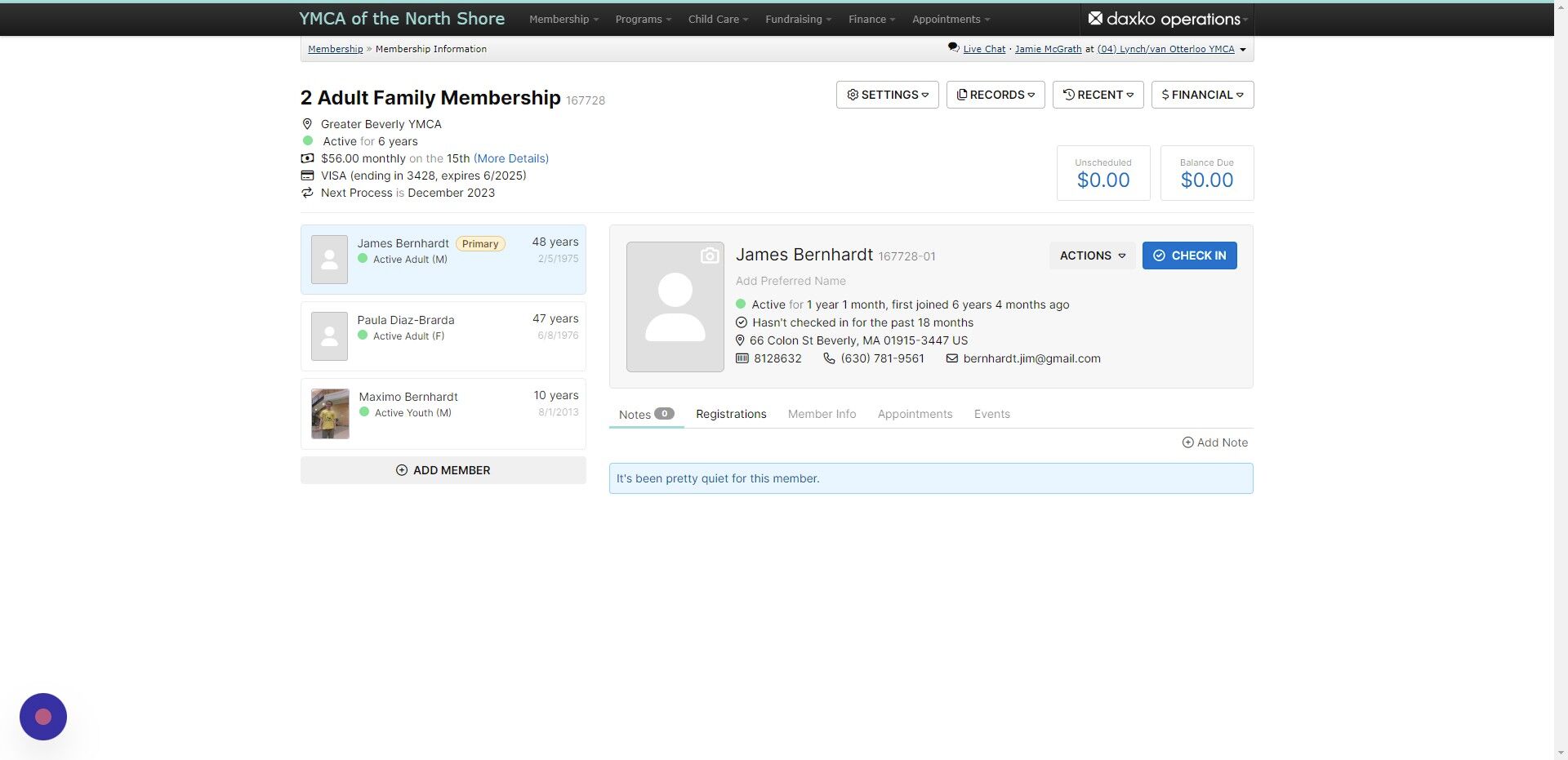
Task: Expand the SETTINGS dropdown
Action: coord(887,95)
